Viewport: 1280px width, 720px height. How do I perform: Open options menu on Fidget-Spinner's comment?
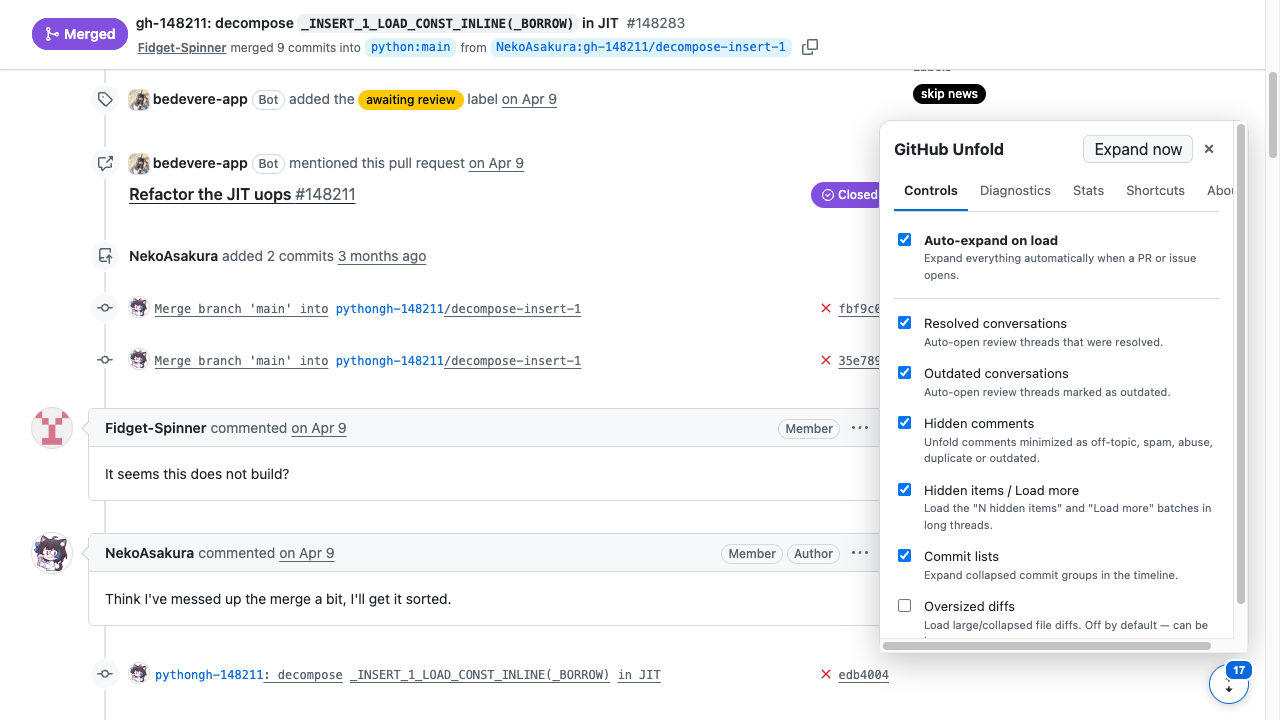[x=860, y=428]
